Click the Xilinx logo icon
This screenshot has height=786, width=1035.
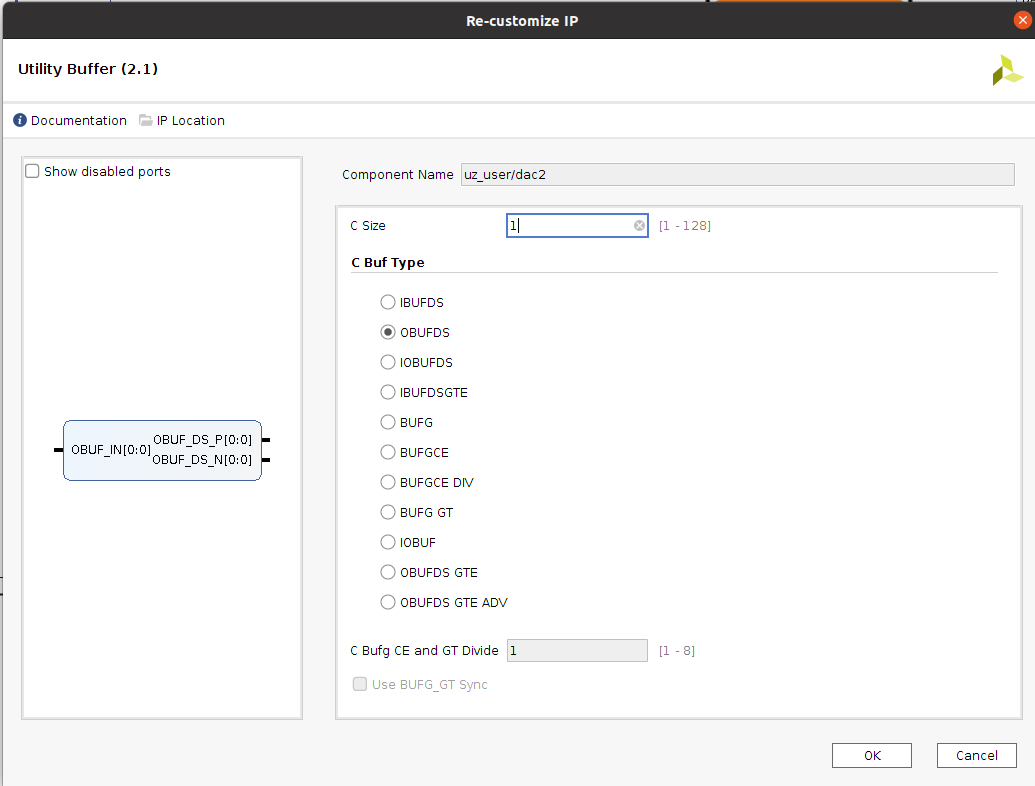click(1007, 70)
